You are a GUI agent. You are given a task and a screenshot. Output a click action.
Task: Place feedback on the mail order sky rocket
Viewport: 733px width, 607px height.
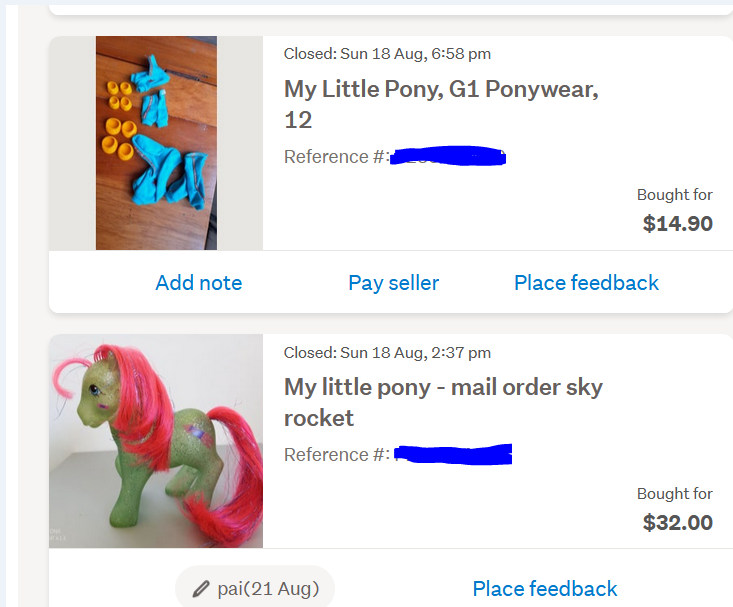[x=545, y=589]
